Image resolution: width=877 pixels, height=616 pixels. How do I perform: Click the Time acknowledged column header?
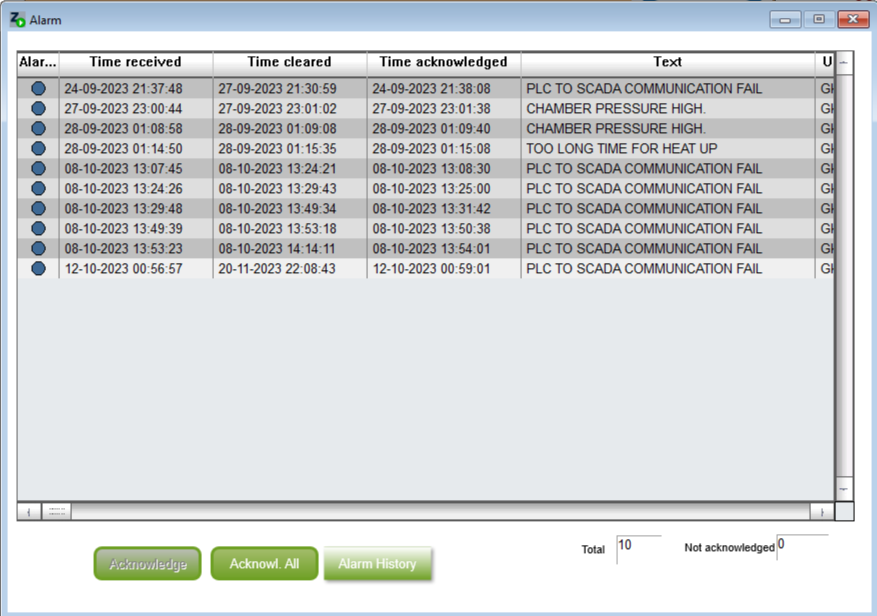click(x=444, y=63)
